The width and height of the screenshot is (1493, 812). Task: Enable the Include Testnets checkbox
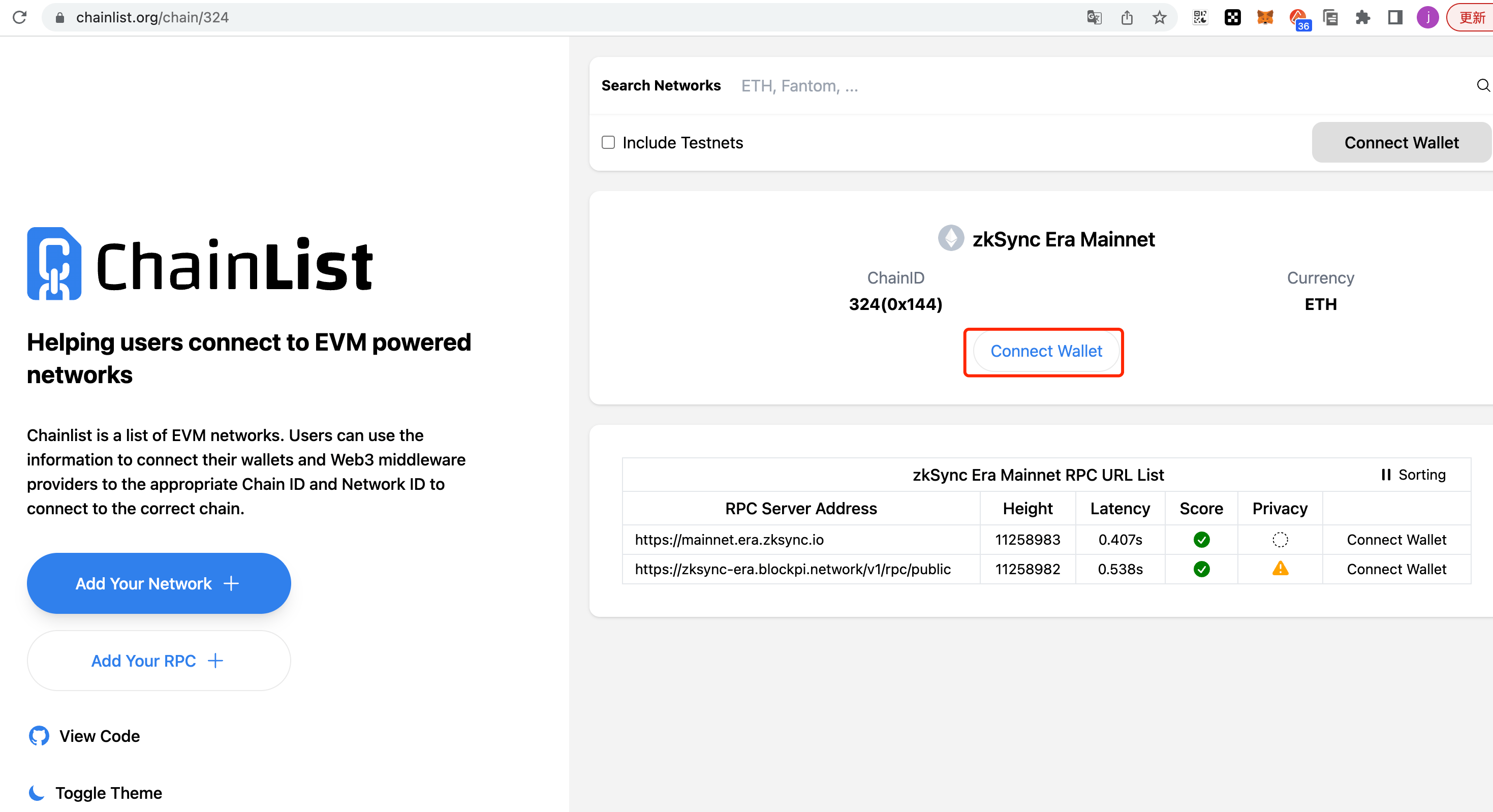tap(608, 143)
